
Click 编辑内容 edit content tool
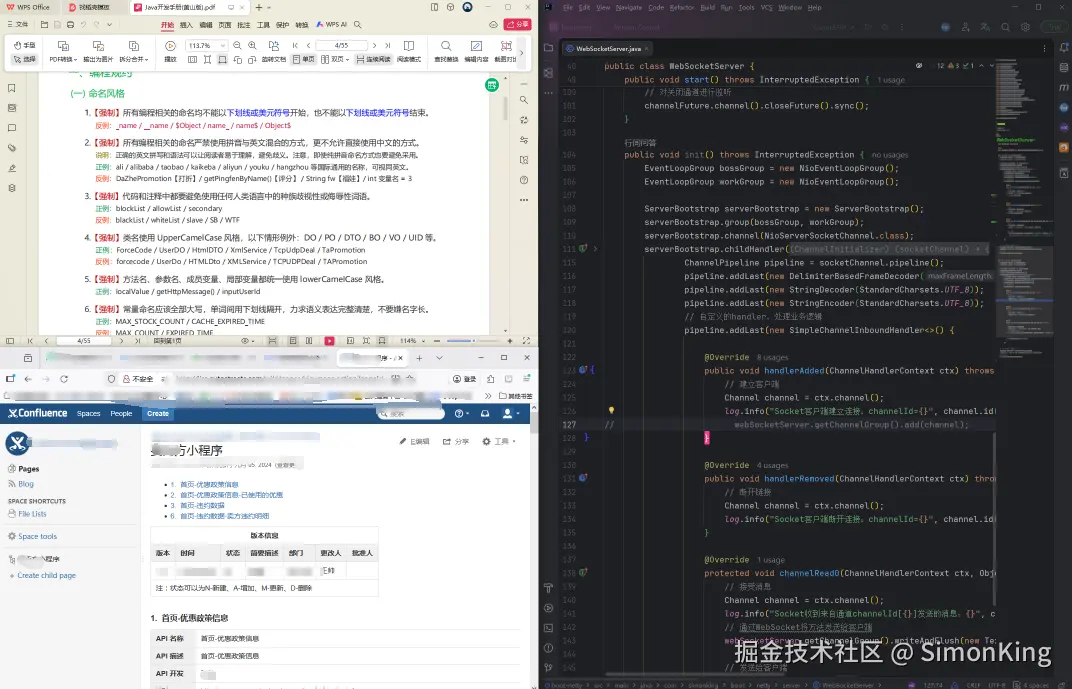[476, 52]
